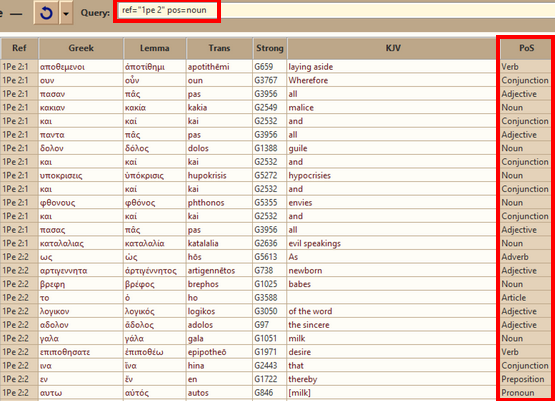
Task: Sort by the Greek column header
Action: point(81,48)
